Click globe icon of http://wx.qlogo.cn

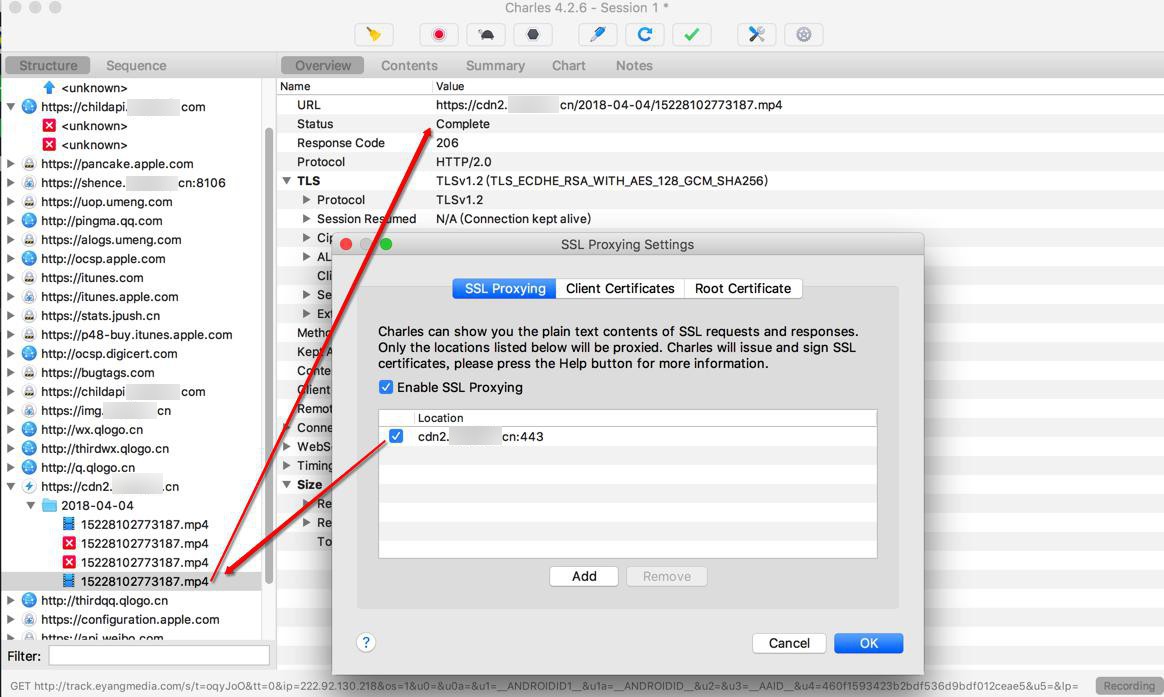[29, 429]
